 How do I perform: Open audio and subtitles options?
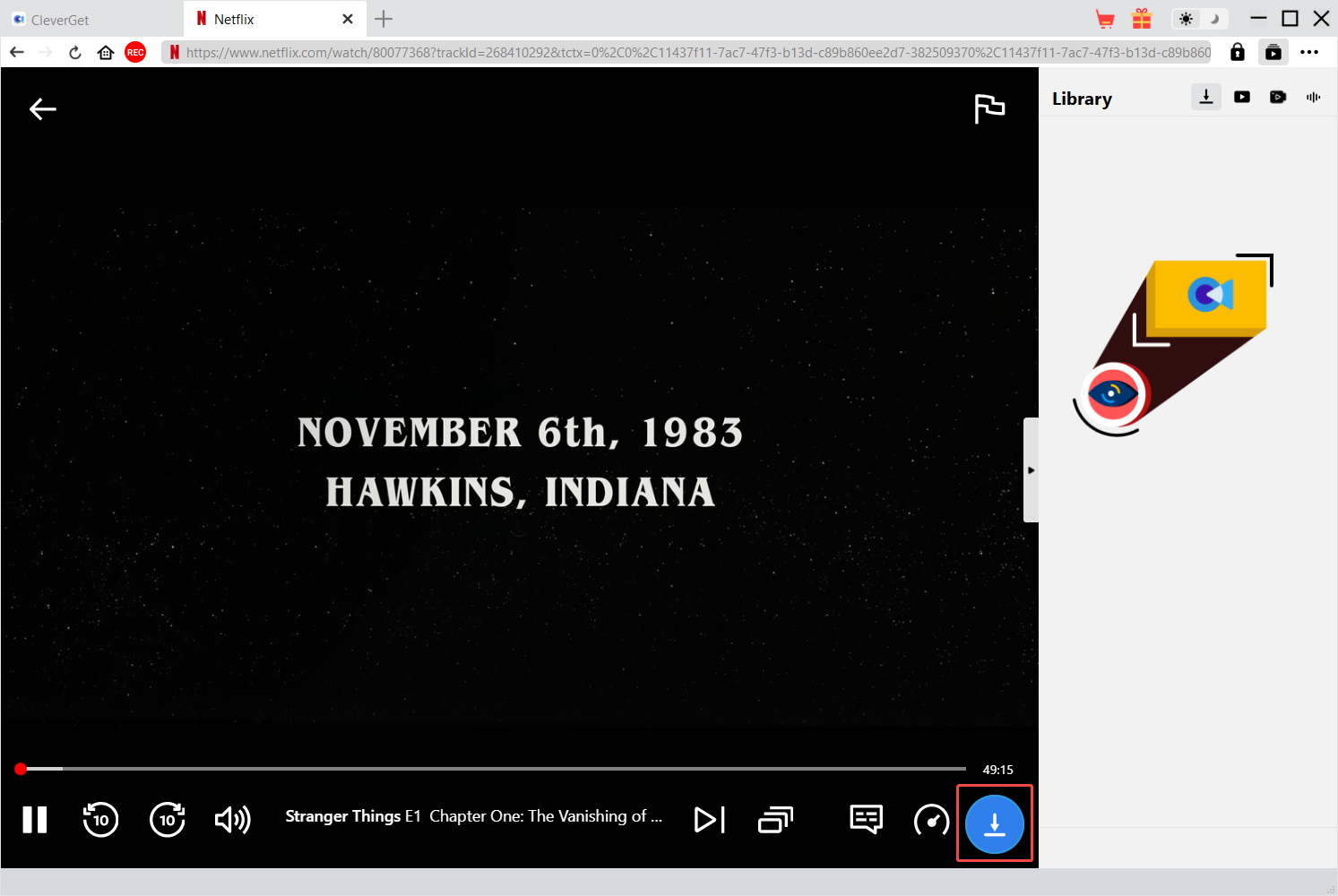click(x=867, y=819)
